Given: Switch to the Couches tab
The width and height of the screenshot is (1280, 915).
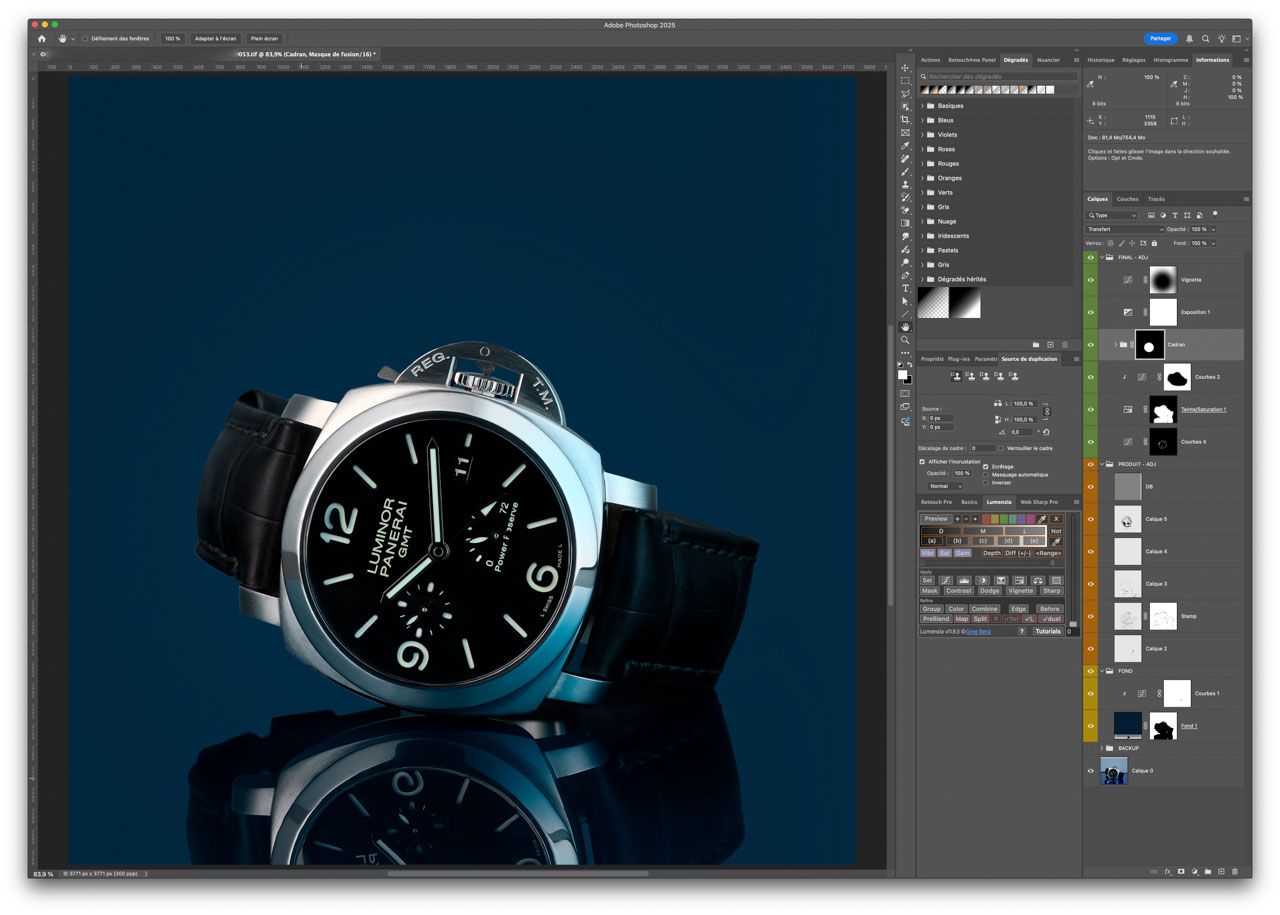Looking at the screenshot, I should 1127,199.
